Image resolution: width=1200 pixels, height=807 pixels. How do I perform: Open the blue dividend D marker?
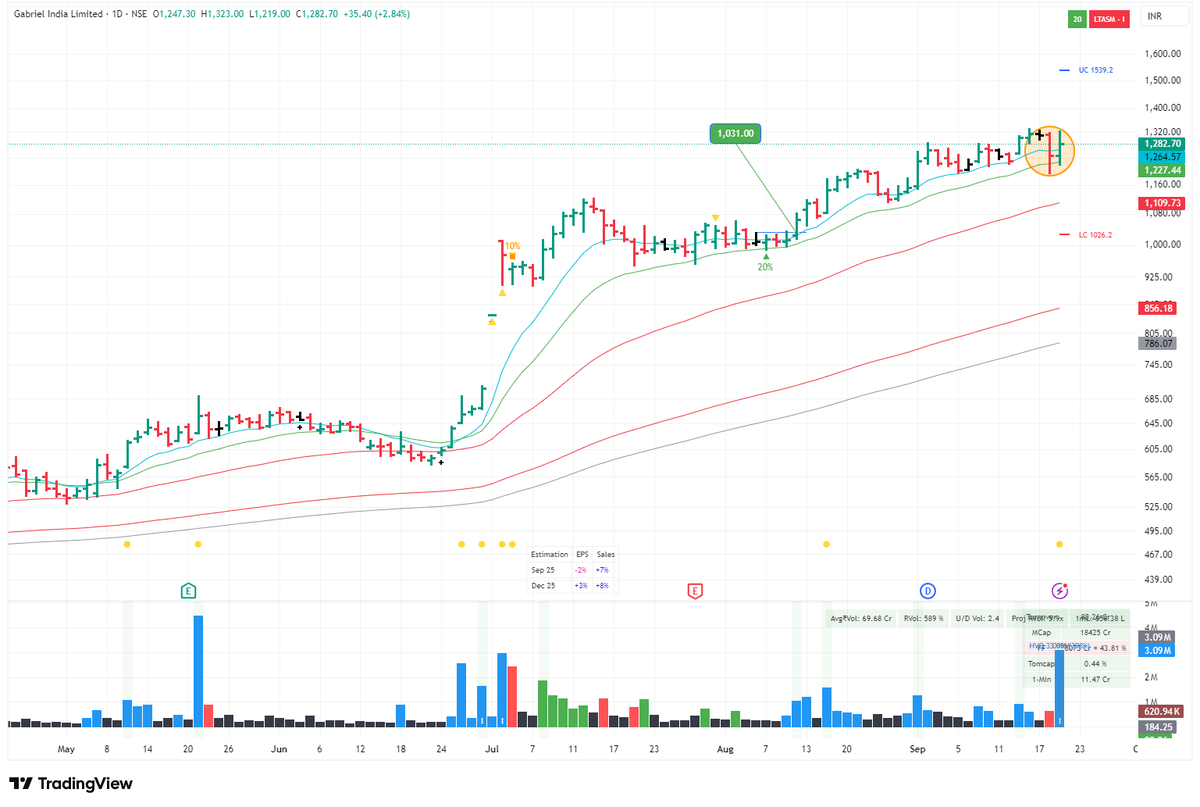pyautogui.click(x=927, y=591)
